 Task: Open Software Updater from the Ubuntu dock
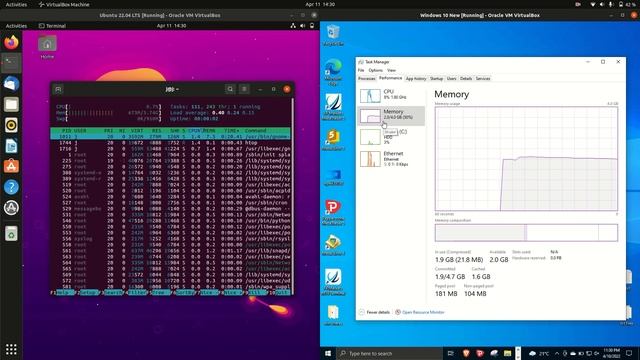point(11,208)
